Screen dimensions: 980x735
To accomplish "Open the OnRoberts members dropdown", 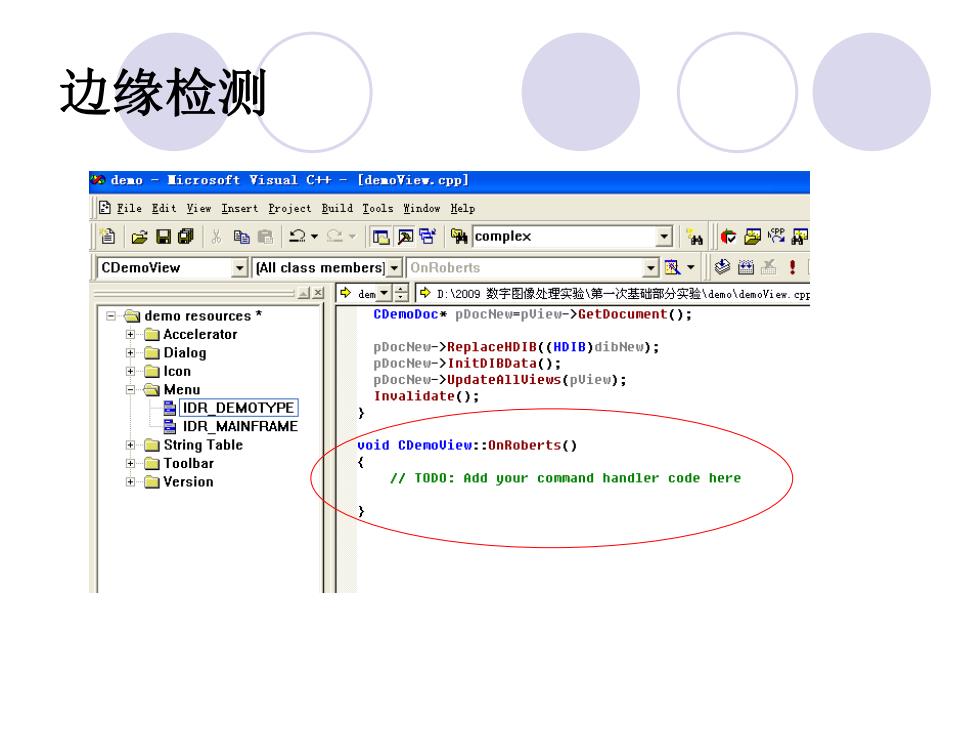I will [651, 268].
